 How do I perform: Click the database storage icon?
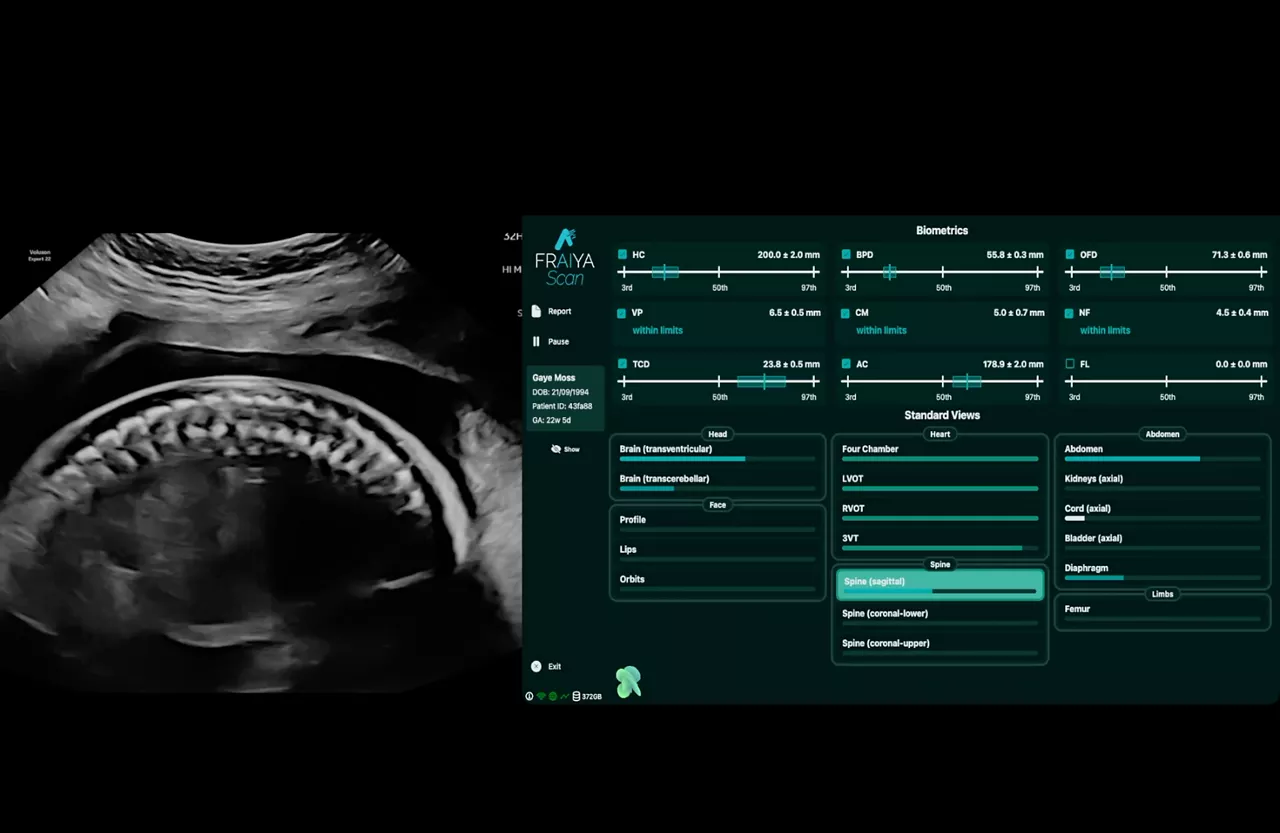[576, 696]
